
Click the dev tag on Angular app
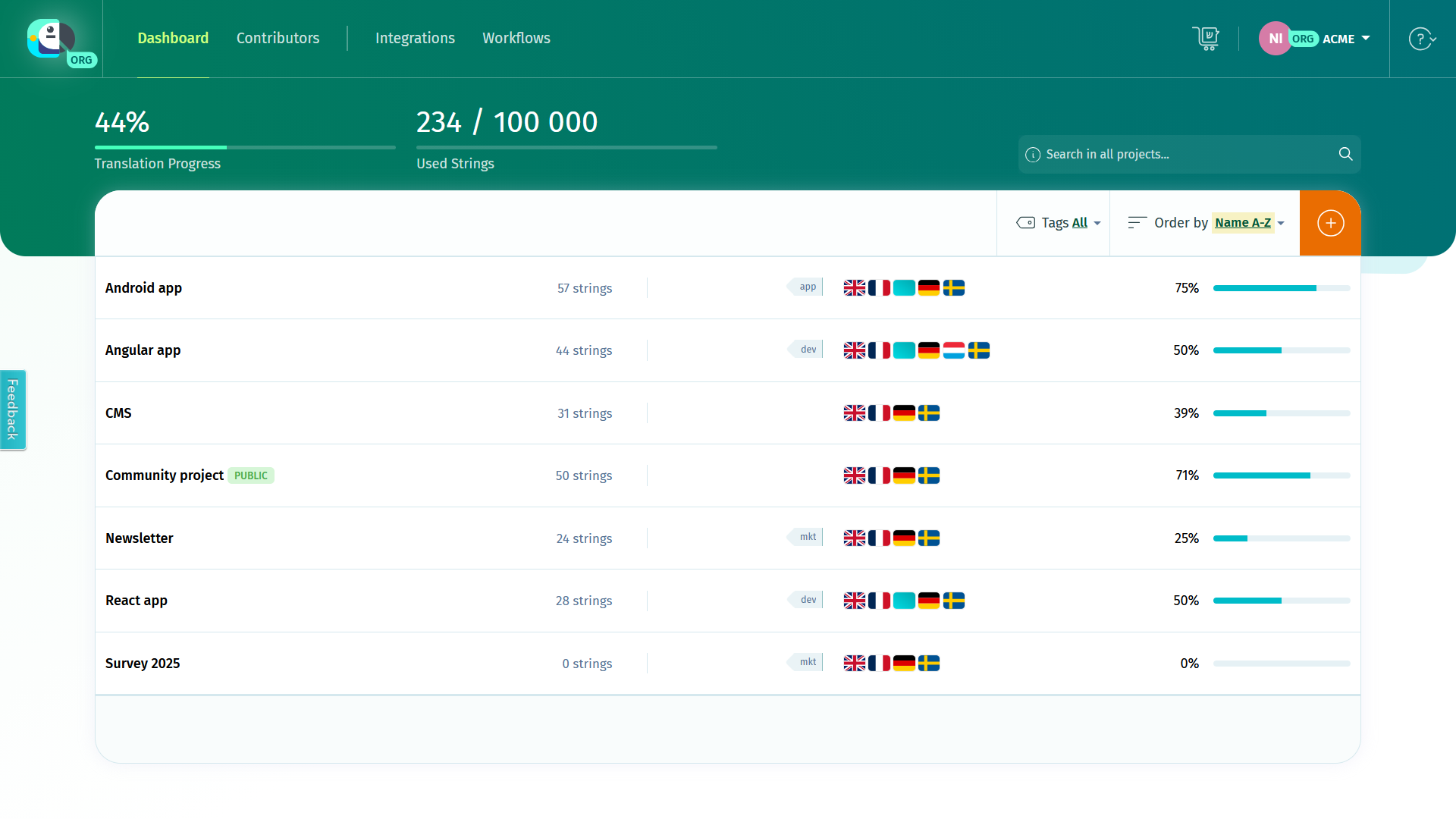tap(805, 350)
